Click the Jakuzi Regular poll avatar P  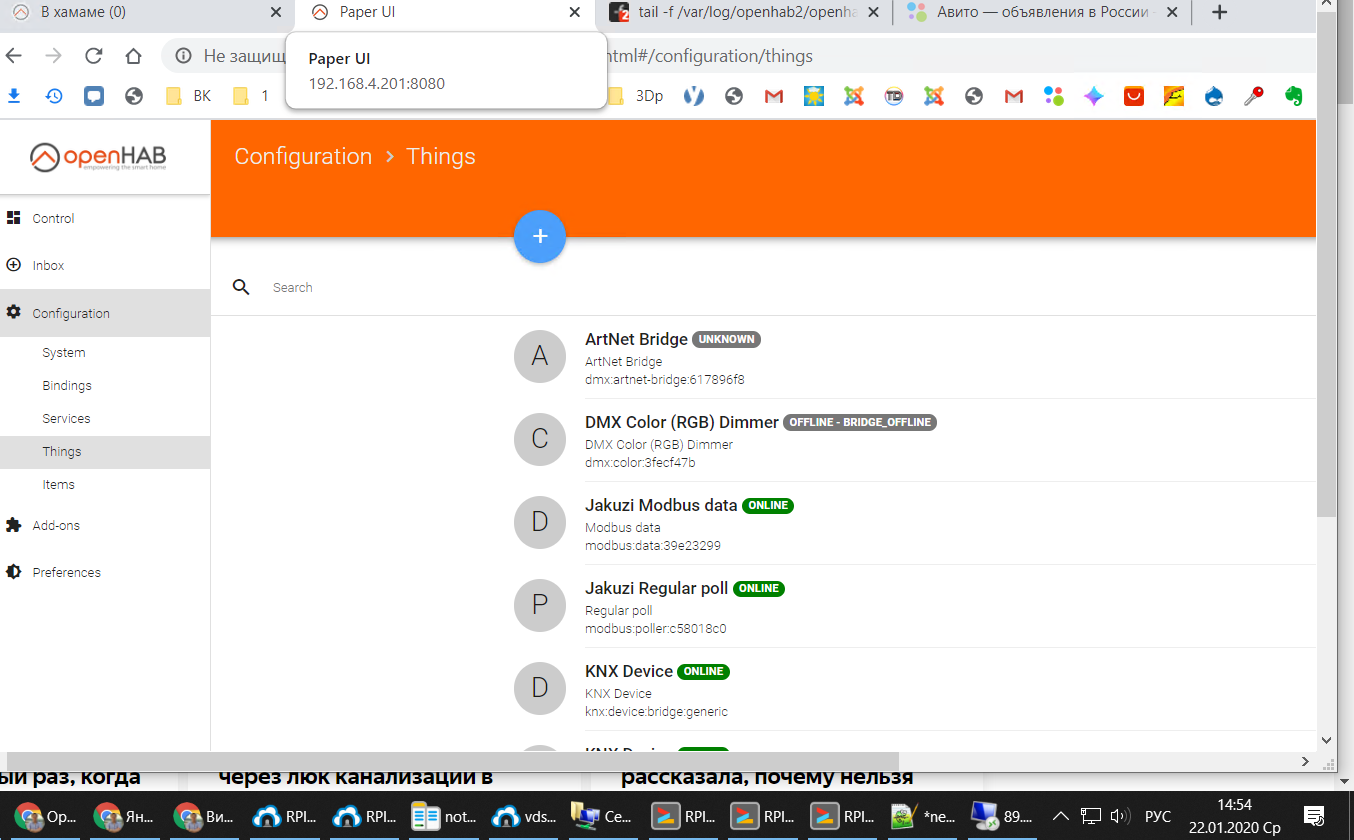[x=540, y=605]
